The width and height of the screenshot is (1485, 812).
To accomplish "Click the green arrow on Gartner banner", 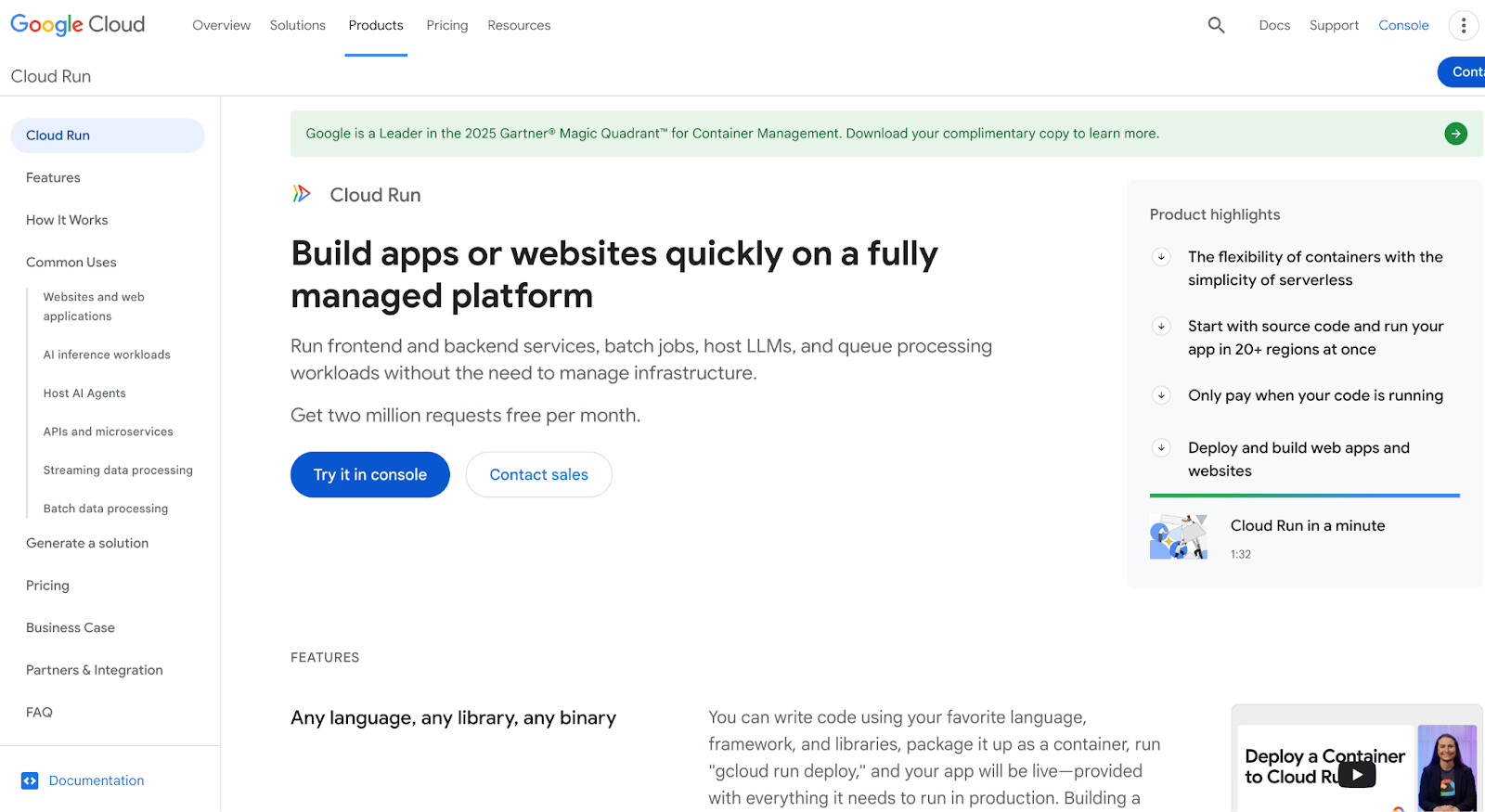I will click(x=1456, y=134).
